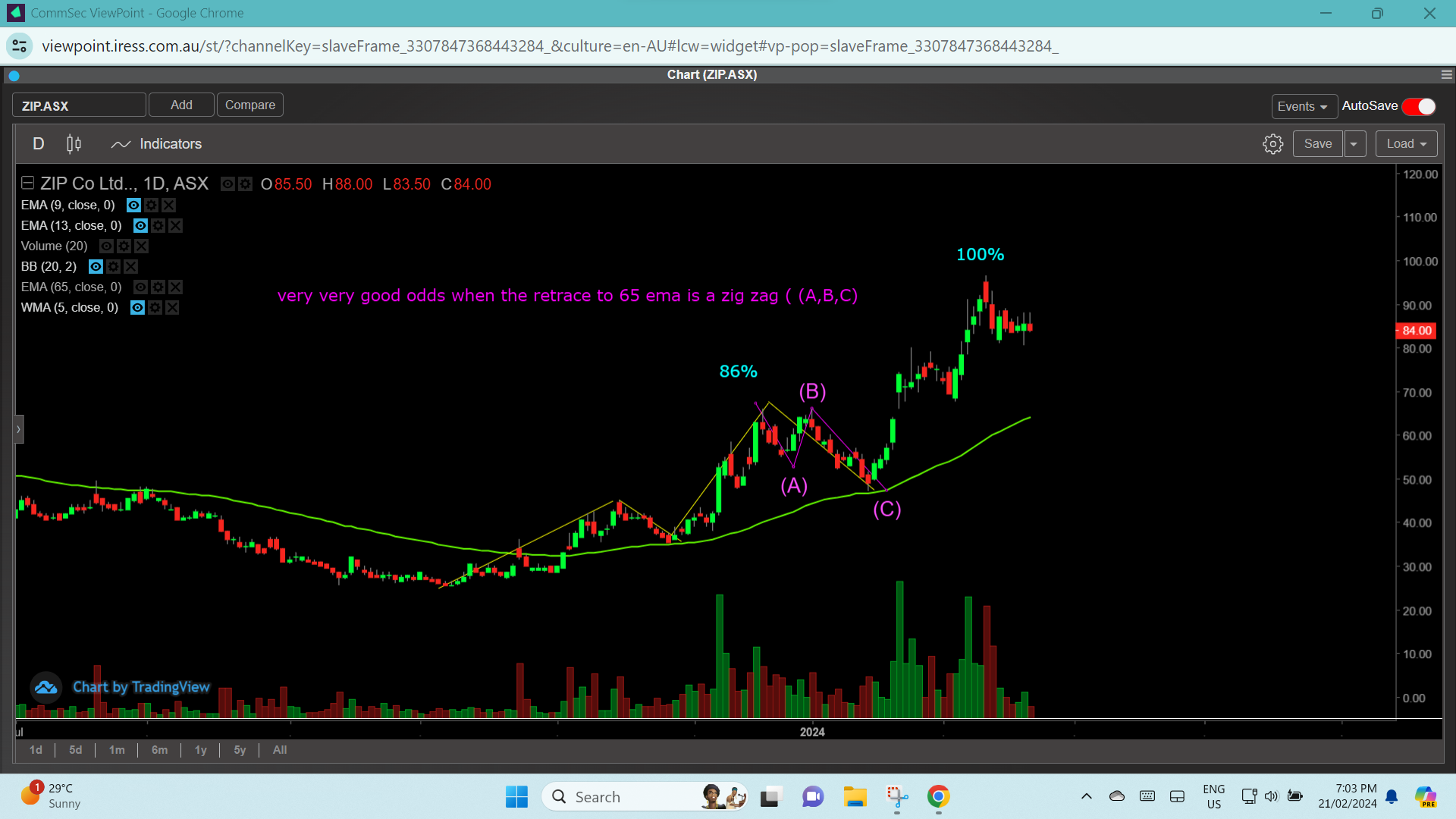Open settings for WMA (5, close, 0)
The height and width of the screenshot is (819, 1456).
tap(155, 308)
